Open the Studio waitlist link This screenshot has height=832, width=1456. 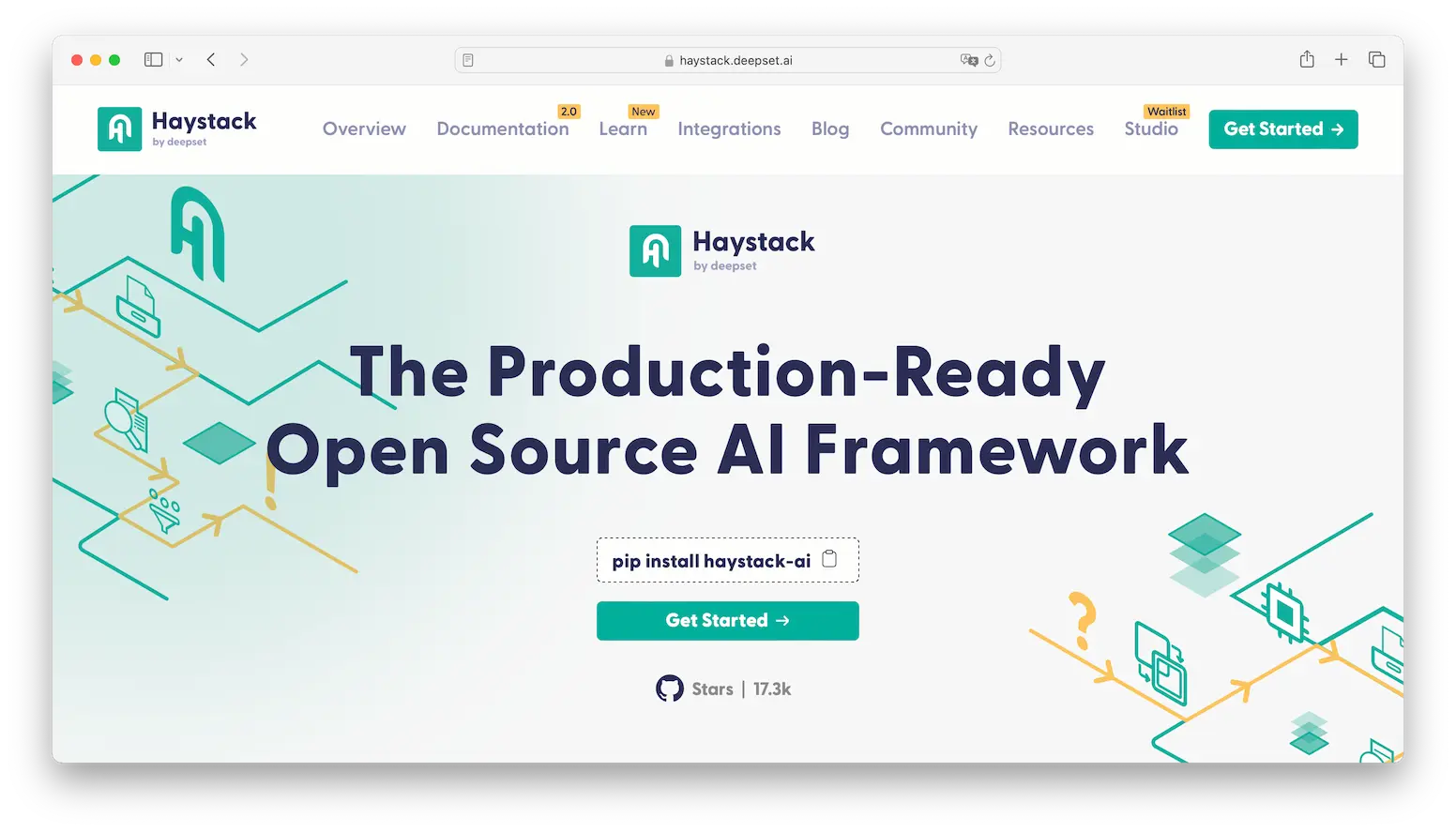coord(1151,129)
